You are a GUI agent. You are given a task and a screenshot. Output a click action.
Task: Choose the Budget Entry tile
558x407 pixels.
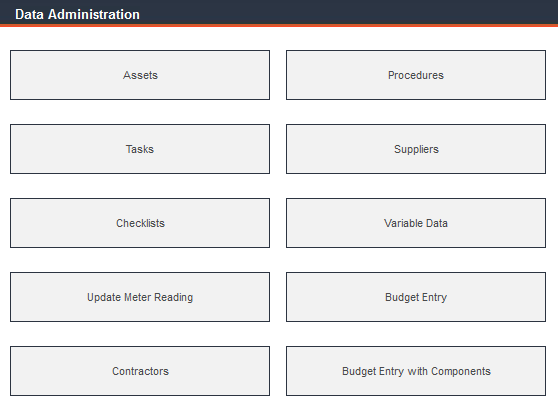(416, 297)
